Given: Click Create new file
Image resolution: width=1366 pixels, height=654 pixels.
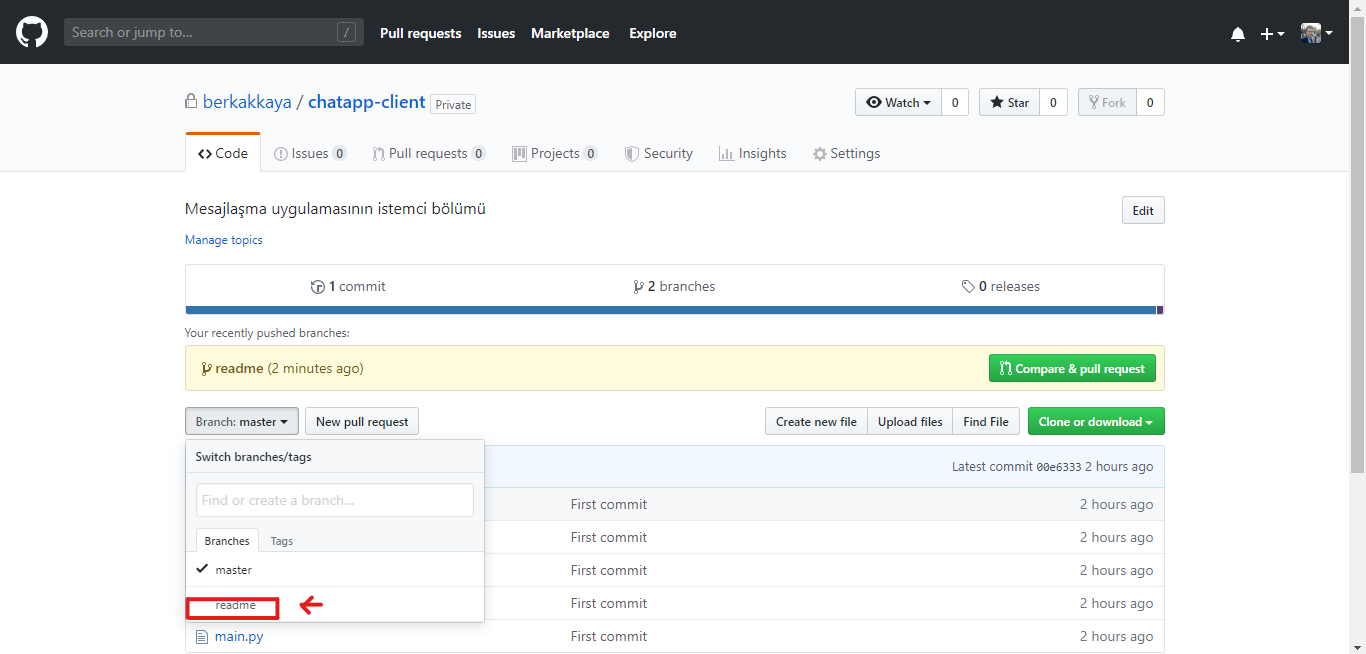Looking at the screenshot, I should [x=816, y=421].
